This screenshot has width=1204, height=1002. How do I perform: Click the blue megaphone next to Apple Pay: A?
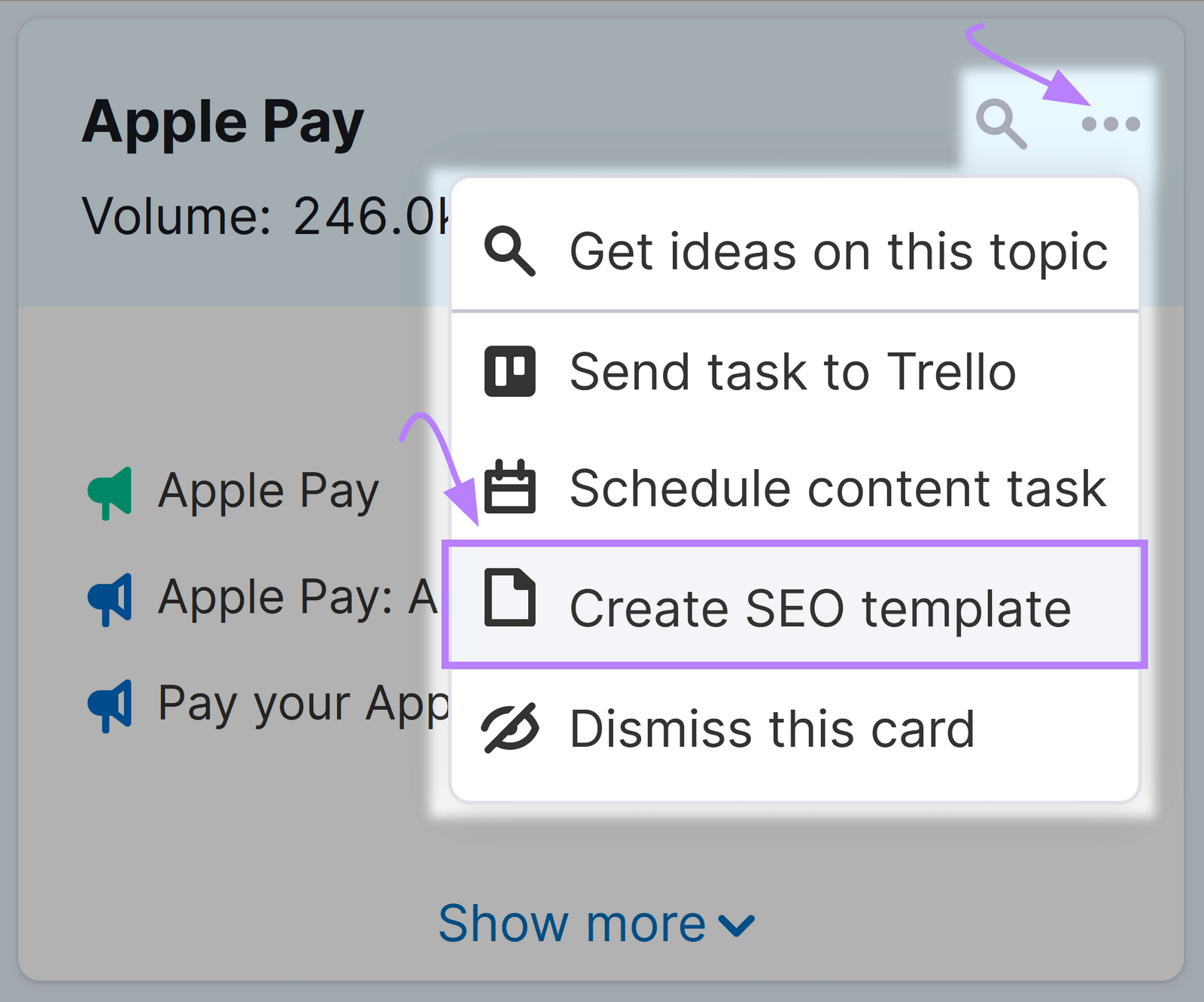coord(110,597)
